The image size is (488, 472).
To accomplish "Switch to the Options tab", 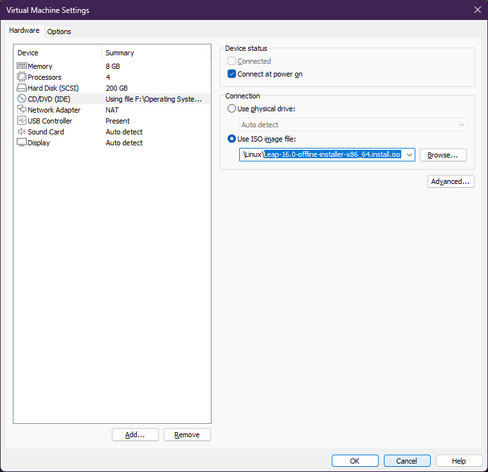I will point(59,31).
